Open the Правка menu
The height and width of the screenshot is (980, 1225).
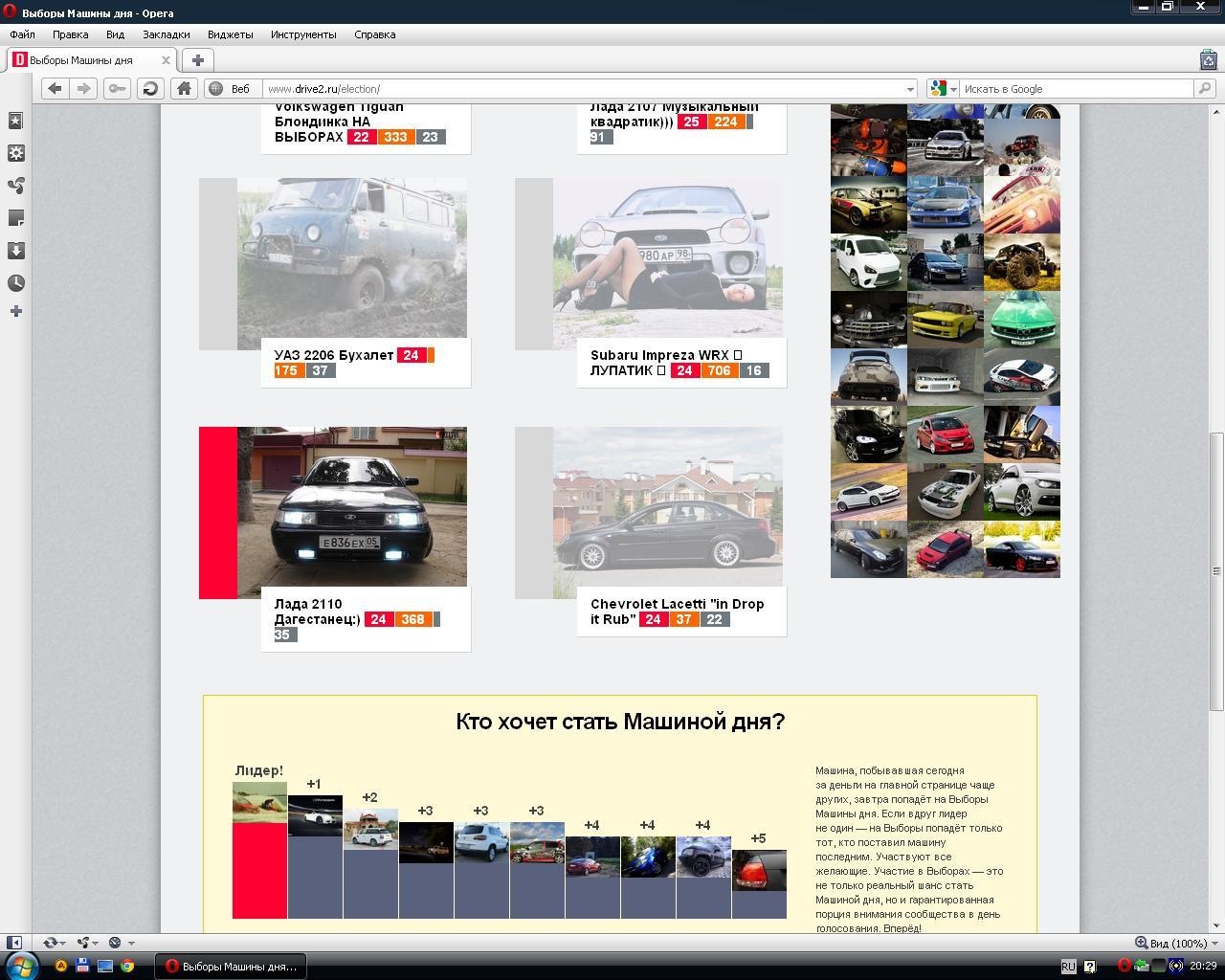71,34
